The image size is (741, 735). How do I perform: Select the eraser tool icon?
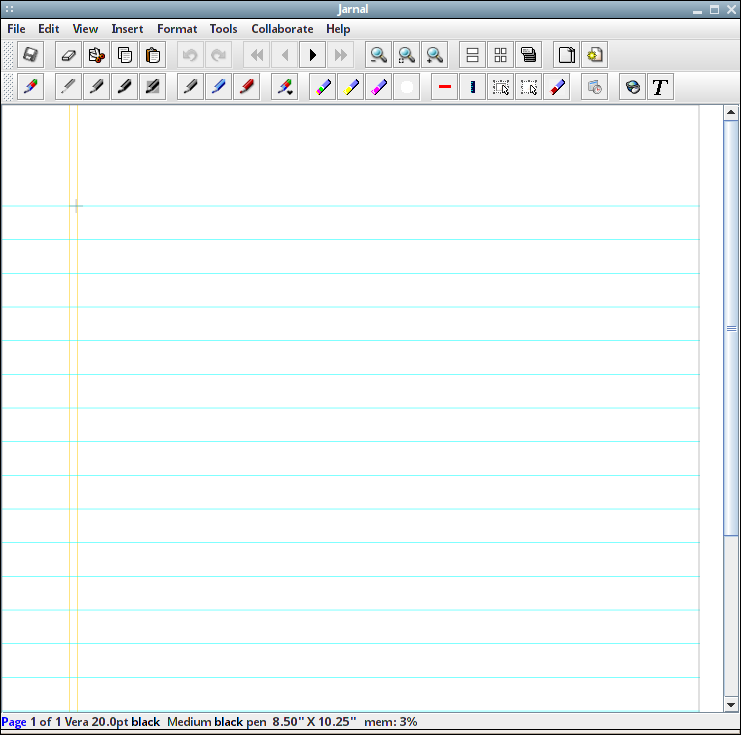(69, 55)
